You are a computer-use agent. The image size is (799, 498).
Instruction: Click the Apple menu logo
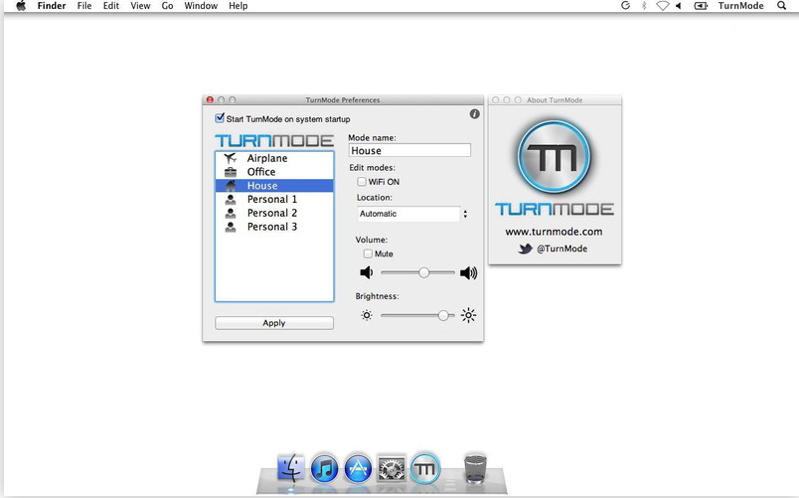click(21, 6)
